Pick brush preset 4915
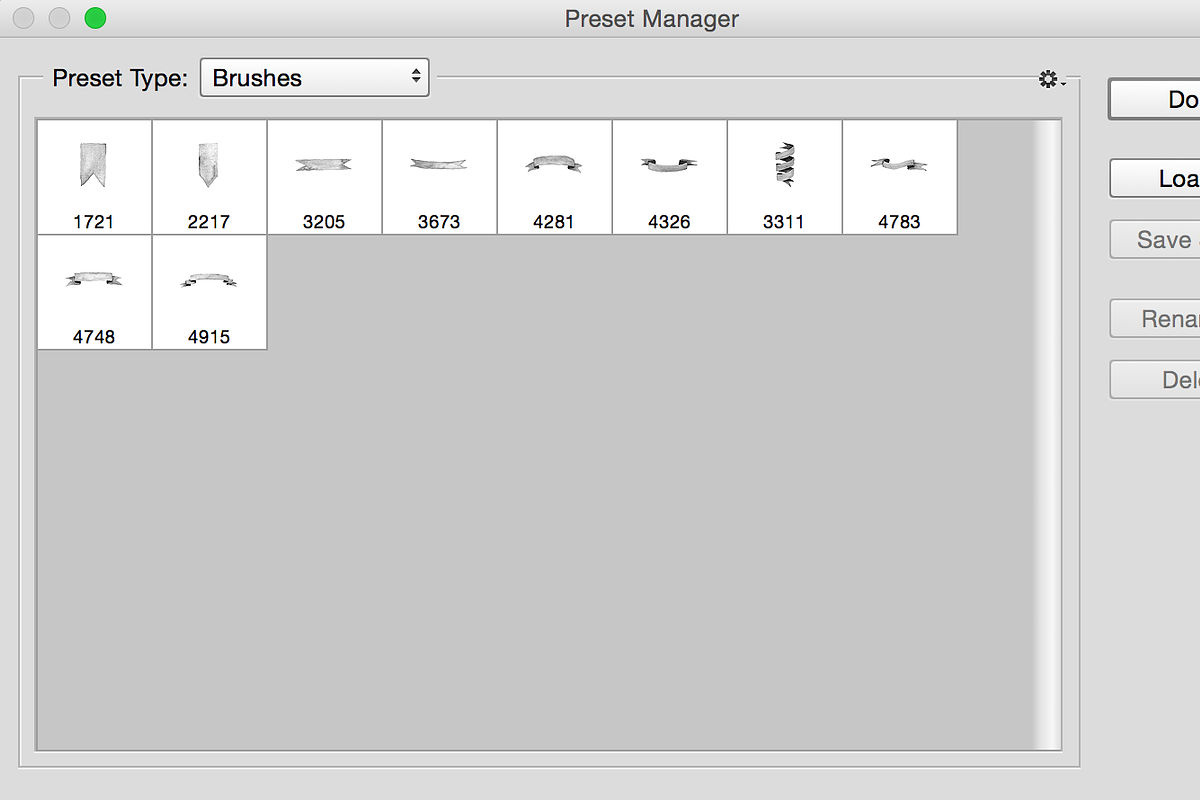The image size is (1200, 800). 209,292
